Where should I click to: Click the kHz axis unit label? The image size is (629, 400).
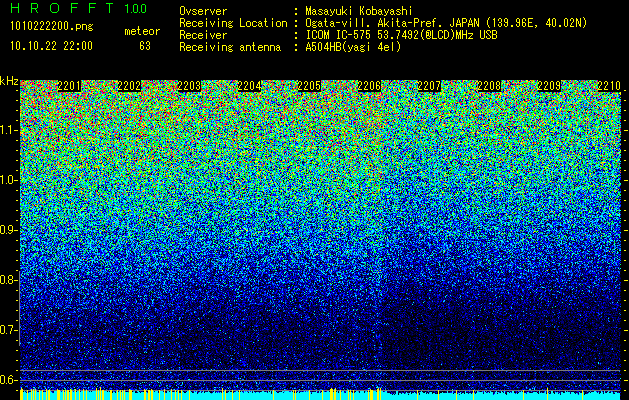coord(9,81)
